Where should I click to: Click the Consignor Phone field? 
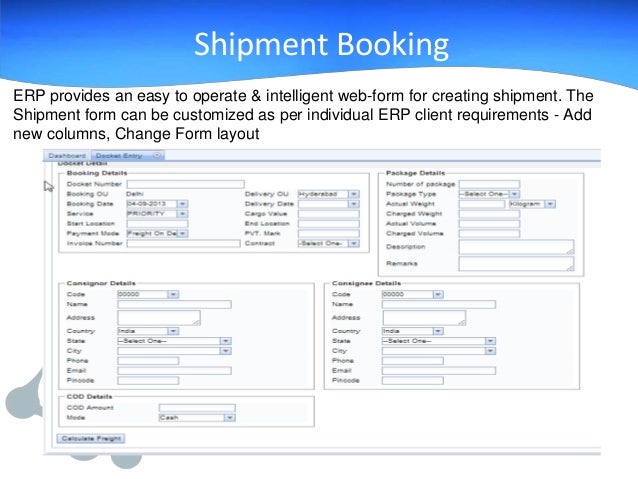148,361
